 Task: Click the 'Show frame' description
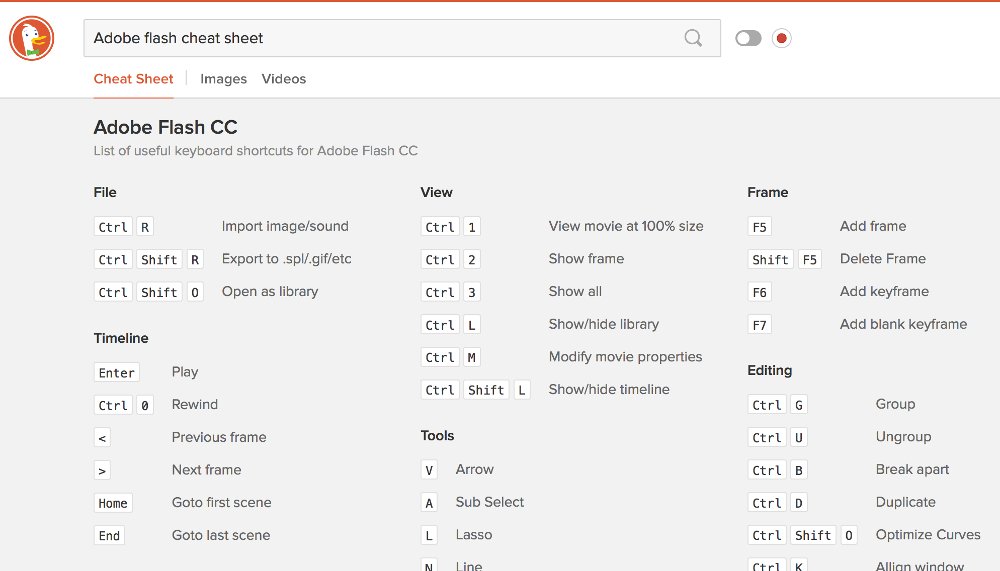tap(586, 259)
